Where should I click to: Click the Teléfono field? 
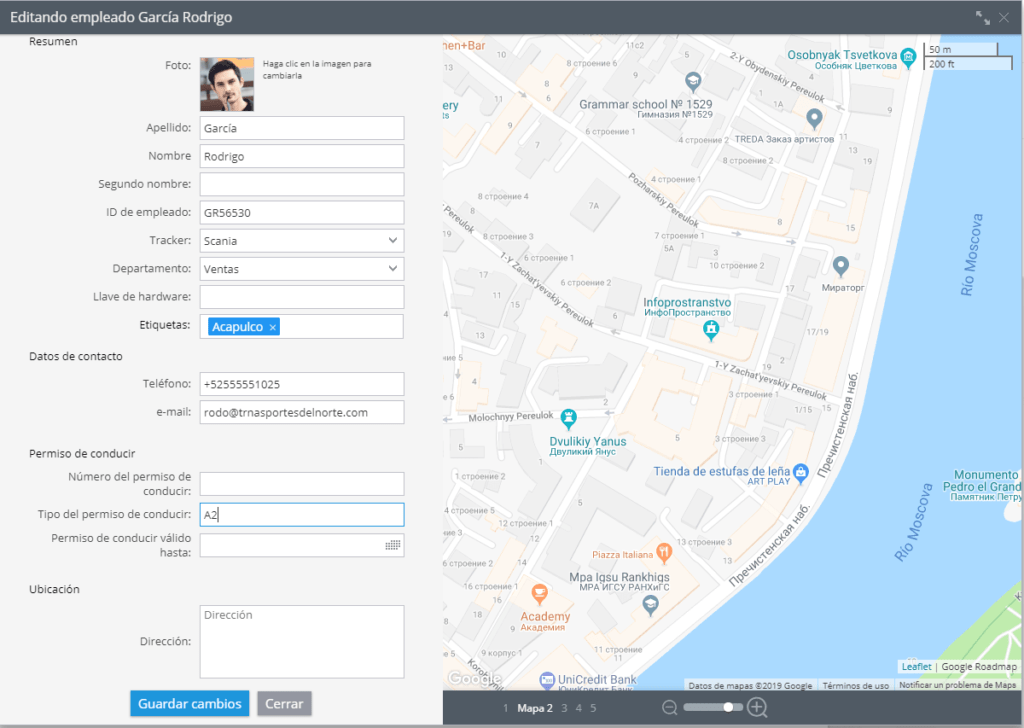[x=302, y=384]
